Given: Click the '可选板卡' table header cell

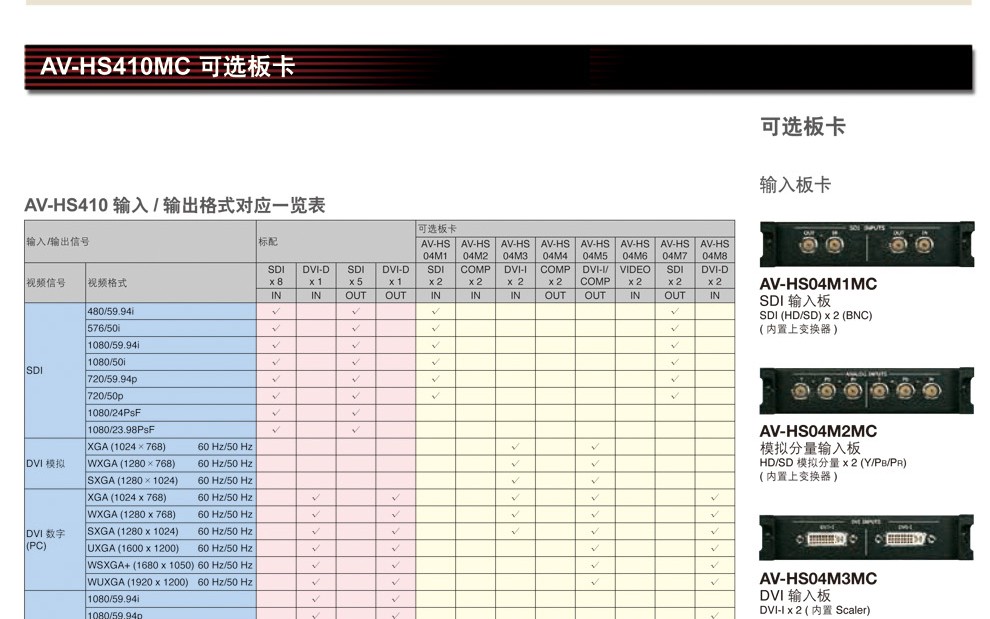Looking at the screenshot, I should click(x=575, y=229).
